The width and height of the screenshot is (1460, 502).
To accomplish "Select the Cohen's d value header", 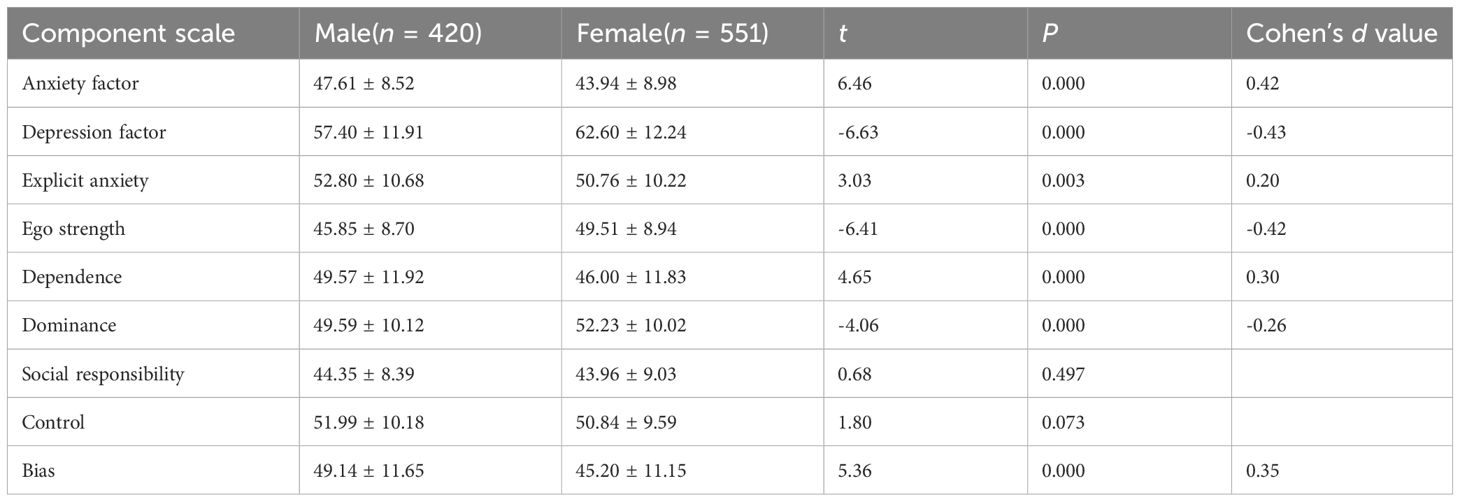I will point(1341,33).
